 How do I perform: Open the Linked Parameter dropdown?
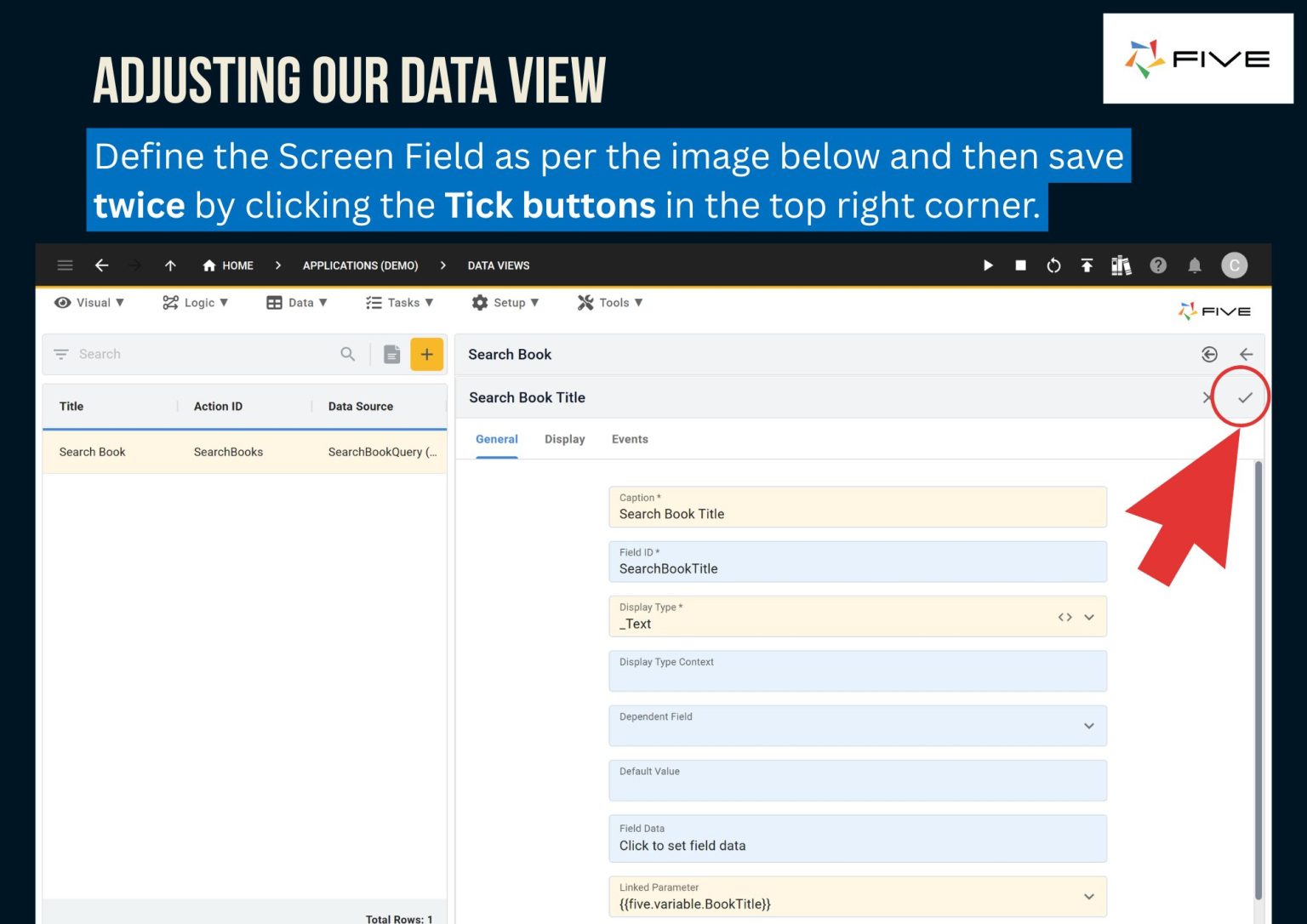coord(1089,896)
